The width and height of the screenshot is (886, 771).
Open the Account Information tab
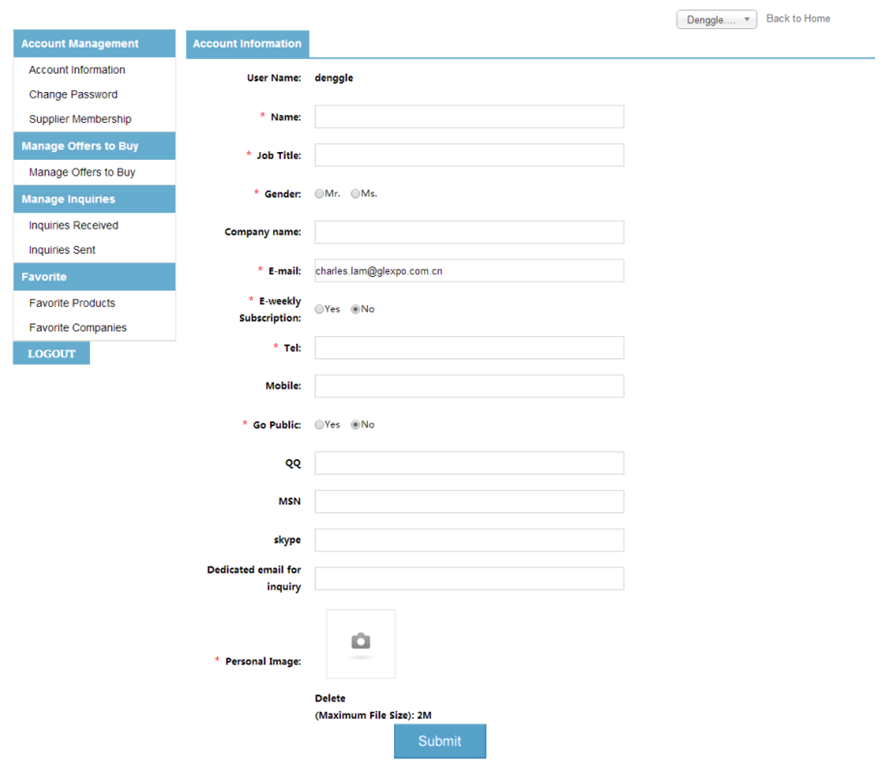pyautogui.click(x=247, y=44)
